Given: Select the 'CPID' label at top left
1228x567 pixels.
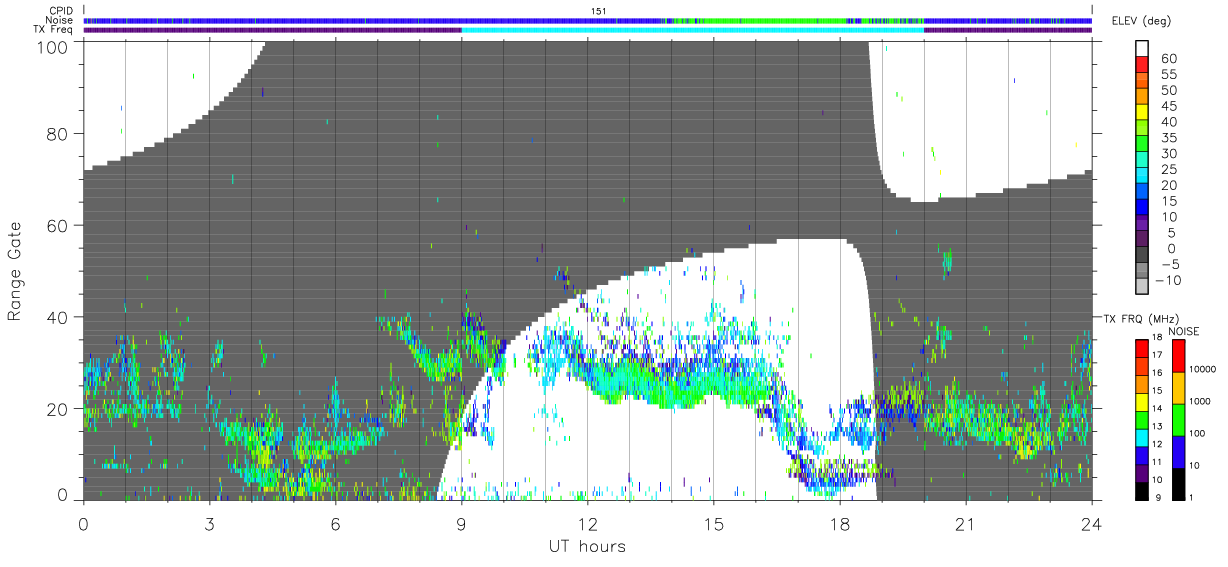Looking at the screenshot, I should pyautogui.click(x=60, y=11).
